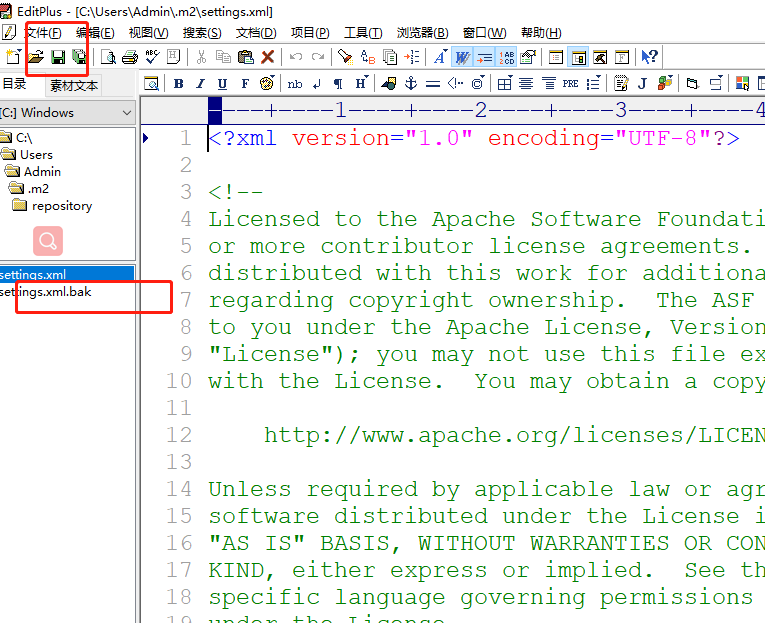Click the Bold B HTML icon

click(179, 84)
